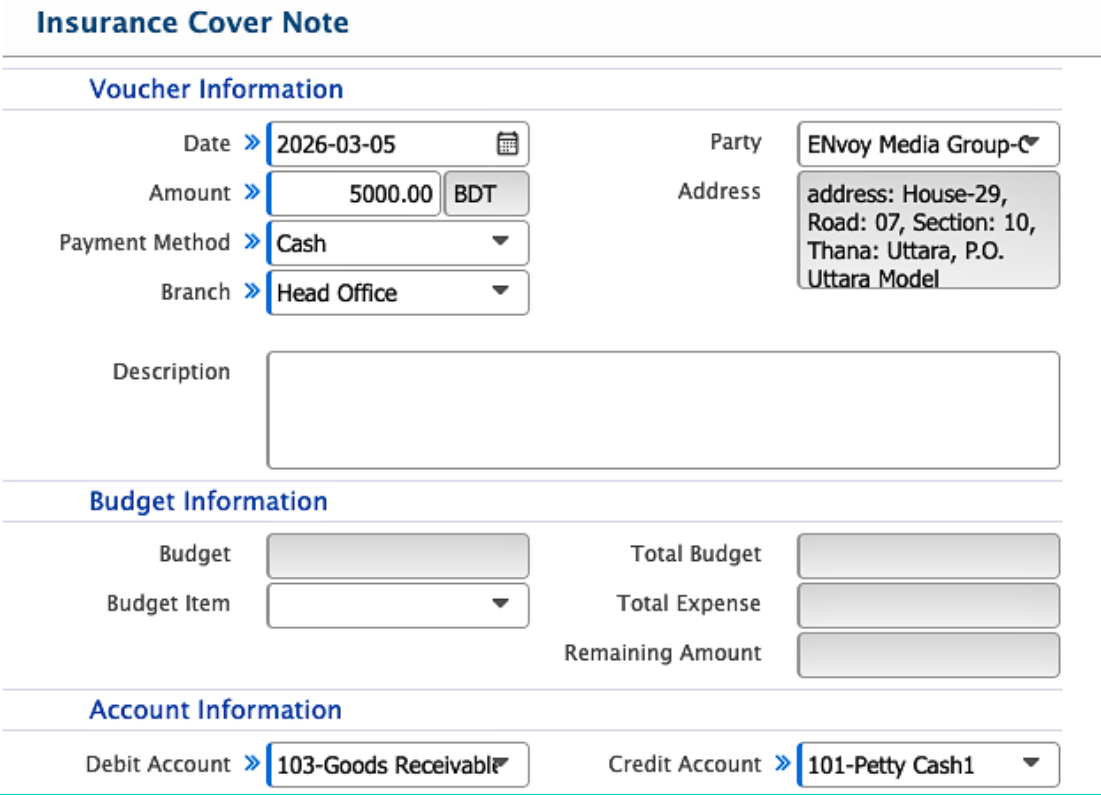This screenshot has width=1101, height=795.
Task: Click the double-arrow marker beside Payment Method
Action: [x=251, y=242]
